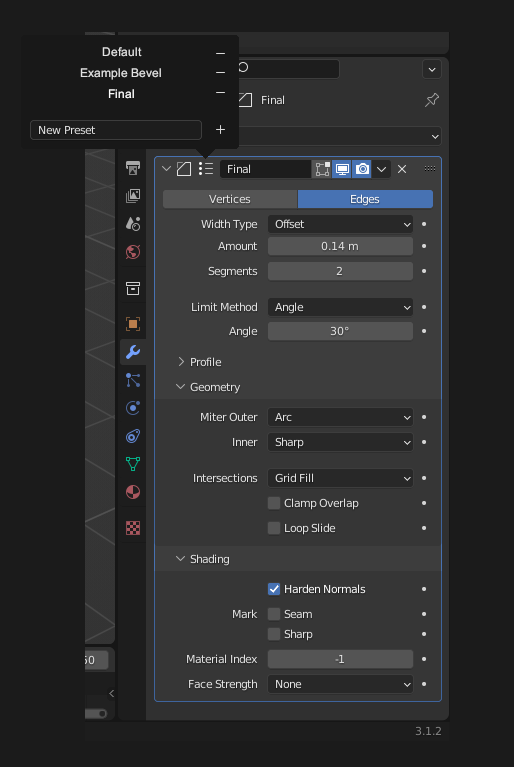514x767 pixels.
Task: Open the Physics properties tab icon
Action: coord(133,408)
